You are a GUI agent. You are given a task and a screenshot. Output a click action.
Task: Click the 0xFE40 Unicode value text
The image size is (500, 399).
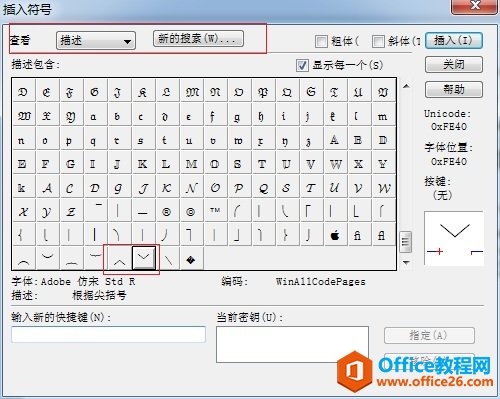(x=449, y=127)
